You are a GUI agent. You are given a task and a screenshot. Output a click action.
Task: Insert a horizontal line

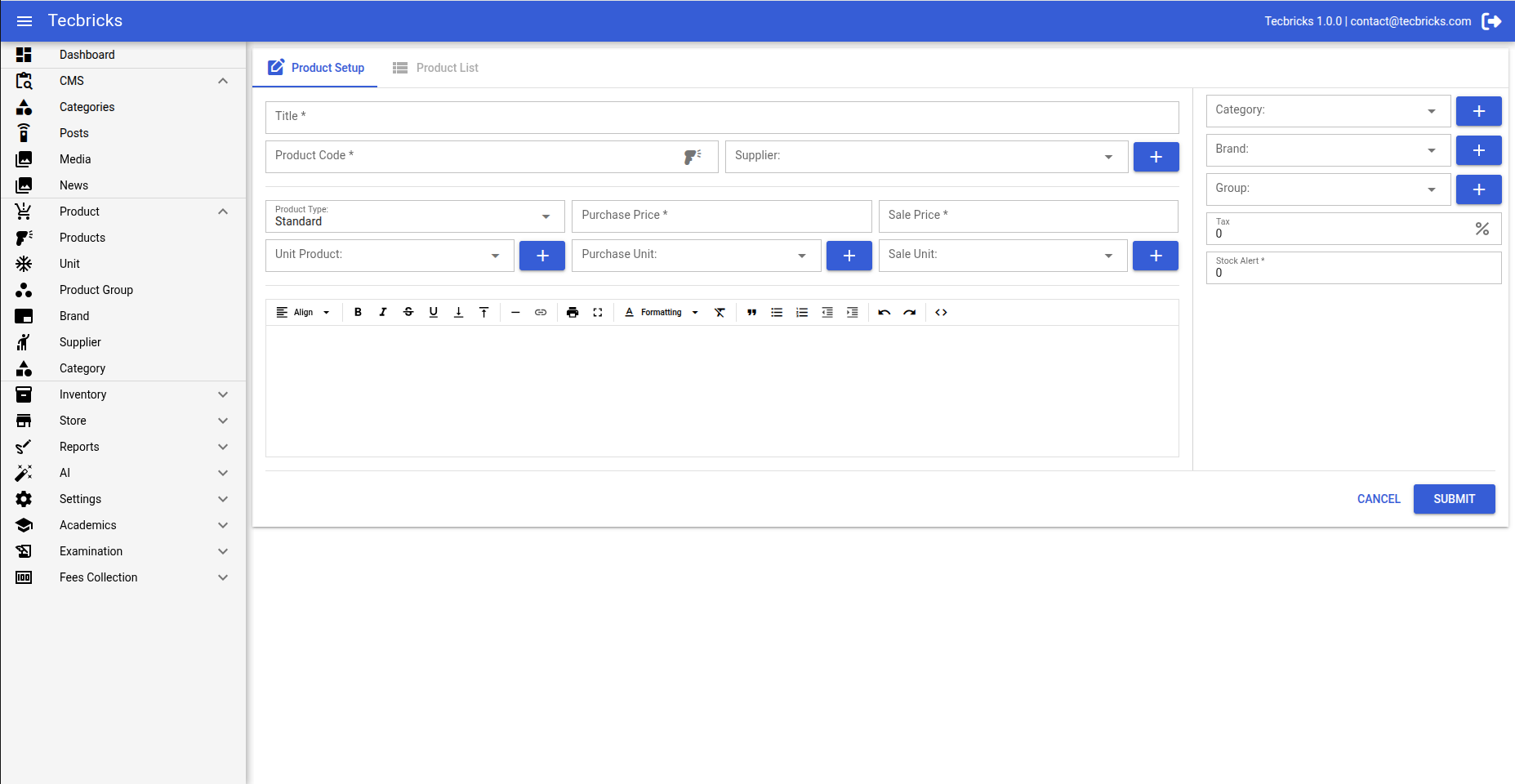click(x=515, y=312)
